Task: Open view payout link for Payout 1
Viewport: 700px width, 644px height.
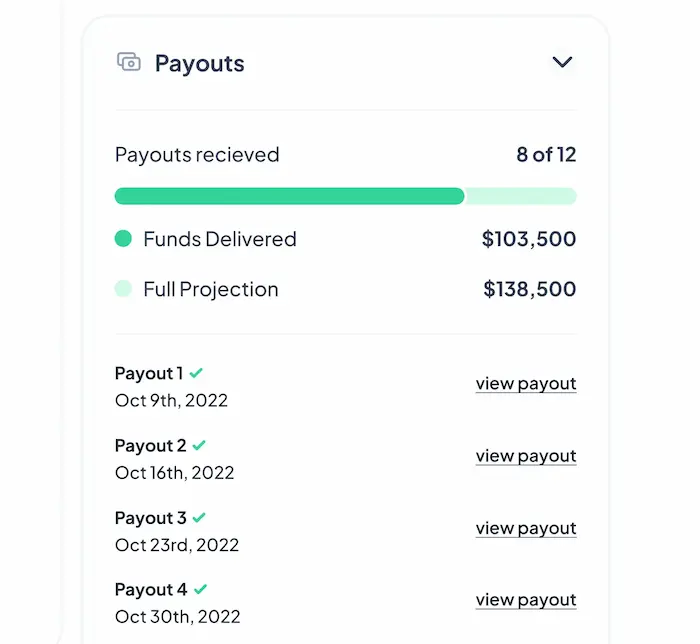Action: (526, 384)
